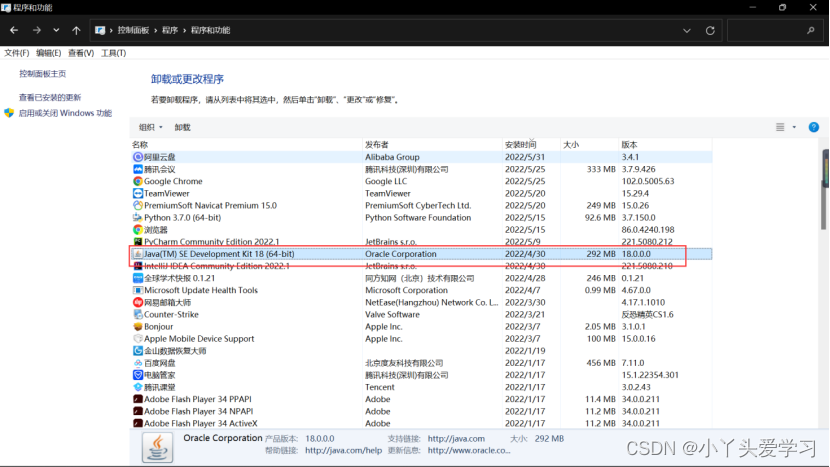The width and height of the screenshot is (830, 467).
Task: Open the 工具(T) menu
Action: (x=113, y=53)
